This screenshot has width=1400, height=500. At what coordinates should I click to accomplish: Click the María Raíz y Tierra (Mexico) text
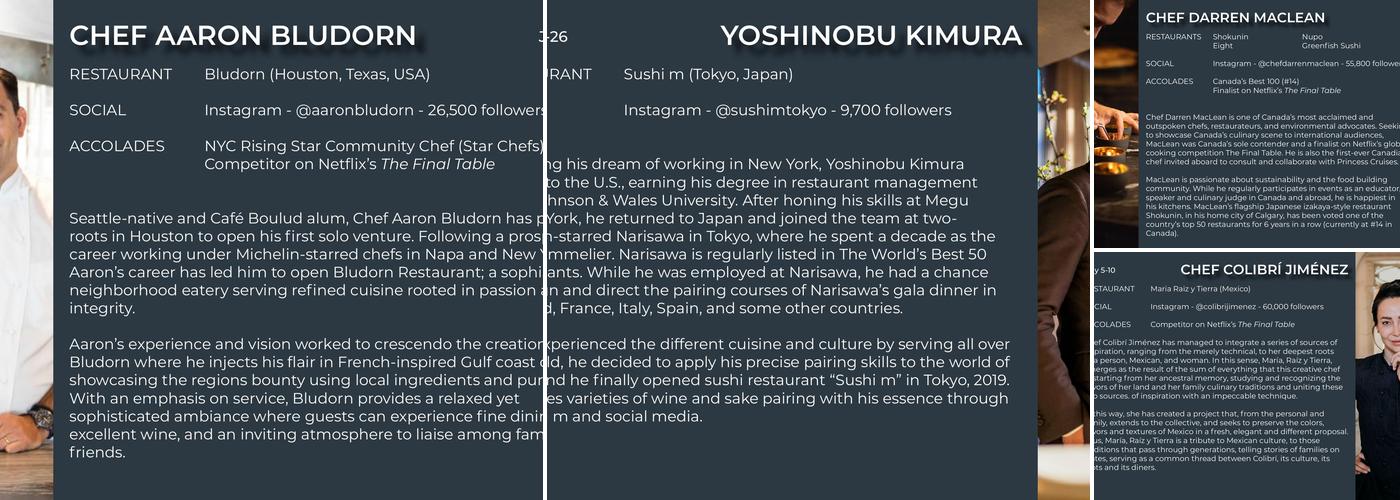(1200, 289)
